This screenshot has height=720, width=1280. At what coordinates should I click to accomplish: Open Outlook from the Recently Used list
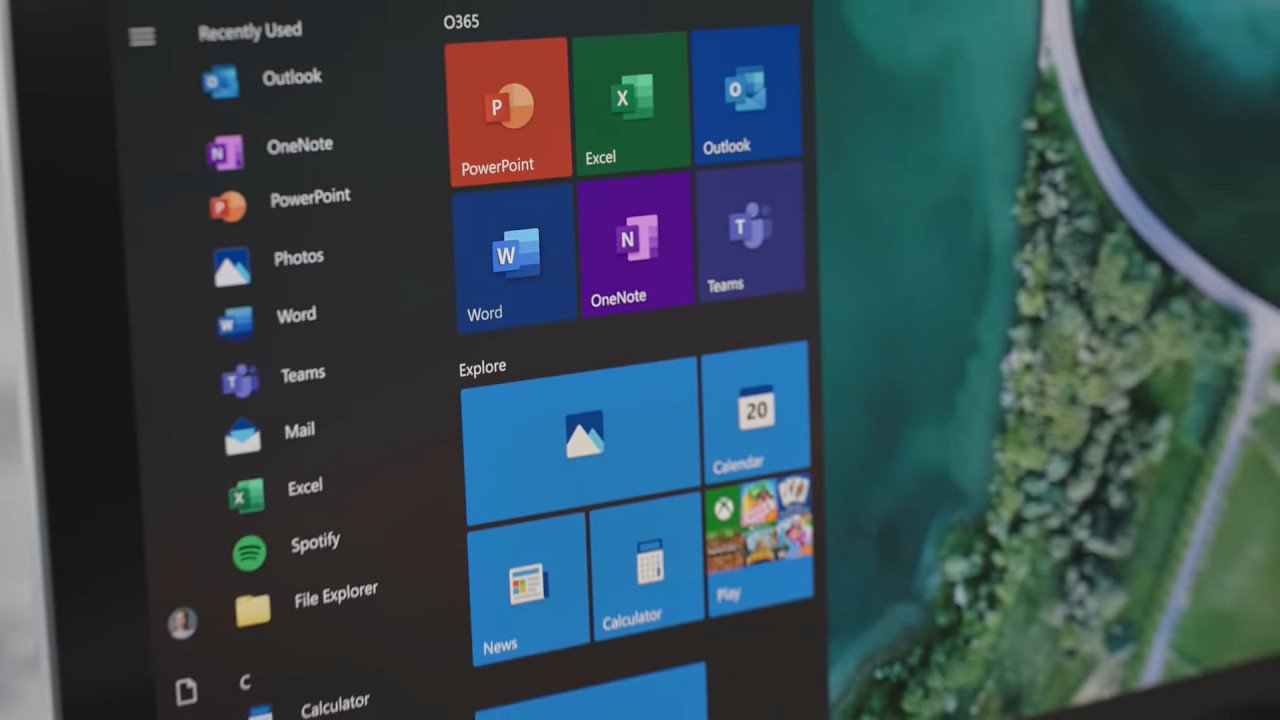[x=262, y=80]
